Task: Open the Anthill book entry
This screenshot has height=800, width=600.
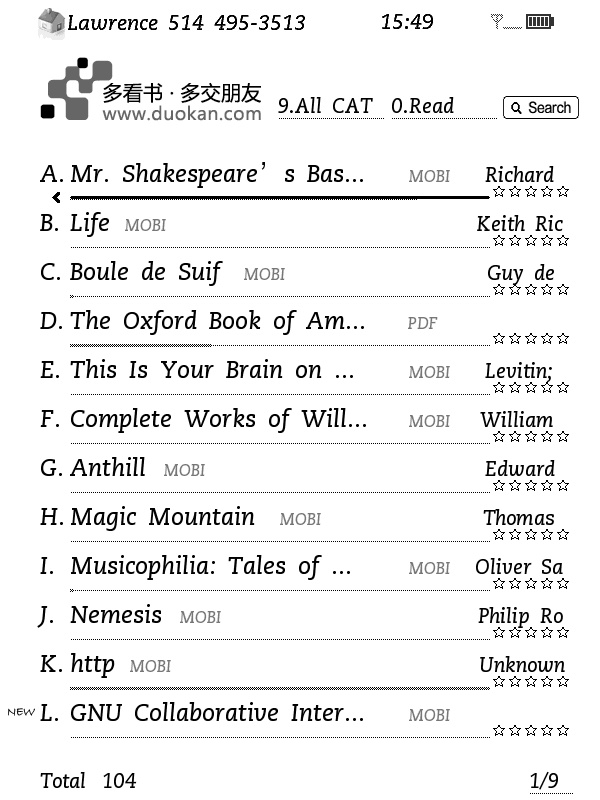Action: (108, 468)
